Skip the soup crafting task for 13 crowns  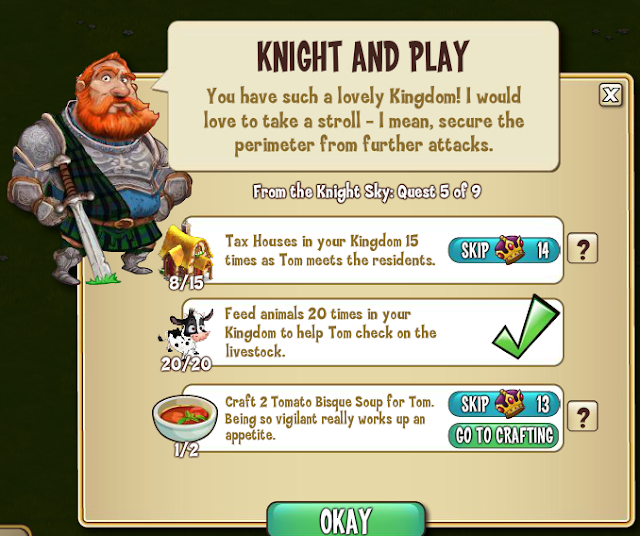pyautogui.click(x=504, y=404)
